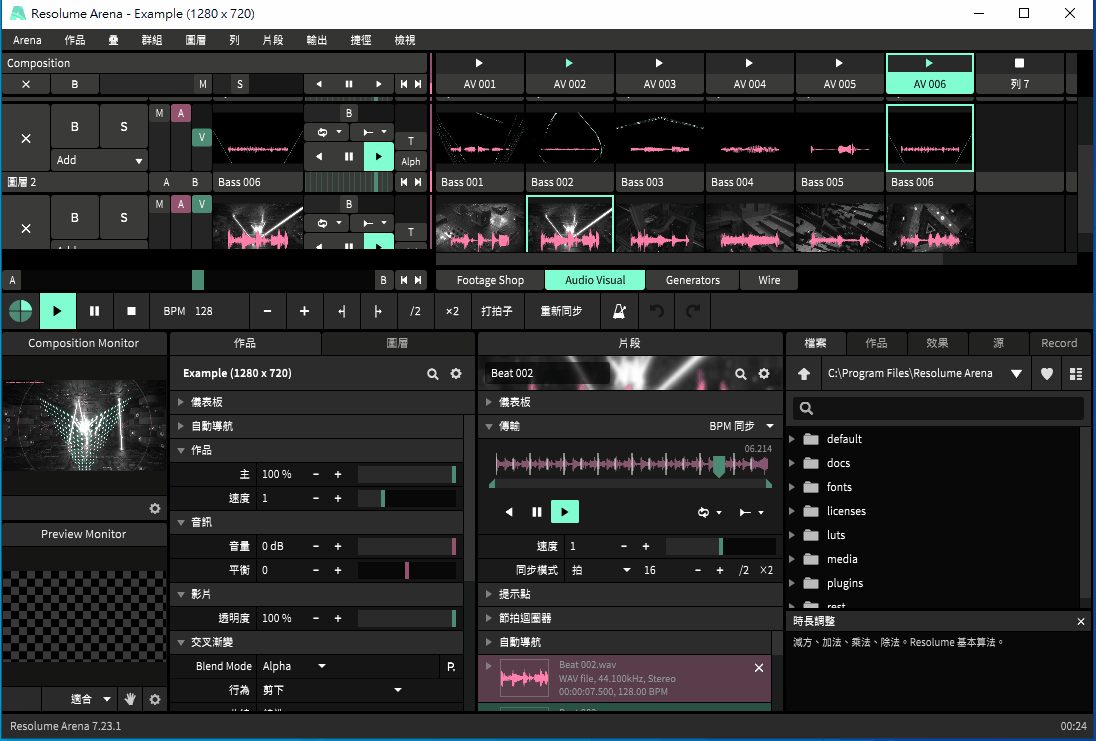The height and width of the screenshot is (741, 1096).
Task: Clear 圖層 2 with its X button
Action: click(x=26, y=138)
